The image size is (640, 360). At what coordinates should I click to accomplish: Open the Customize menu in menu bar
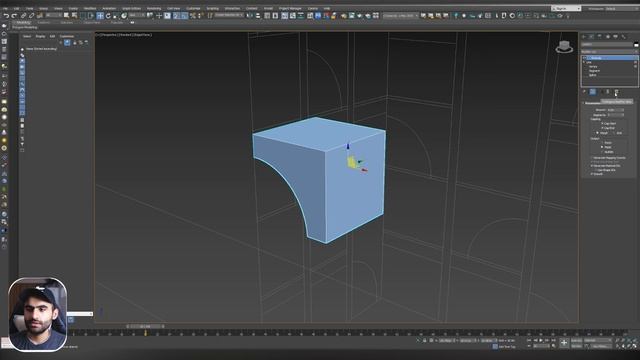[x=193, y=9]
